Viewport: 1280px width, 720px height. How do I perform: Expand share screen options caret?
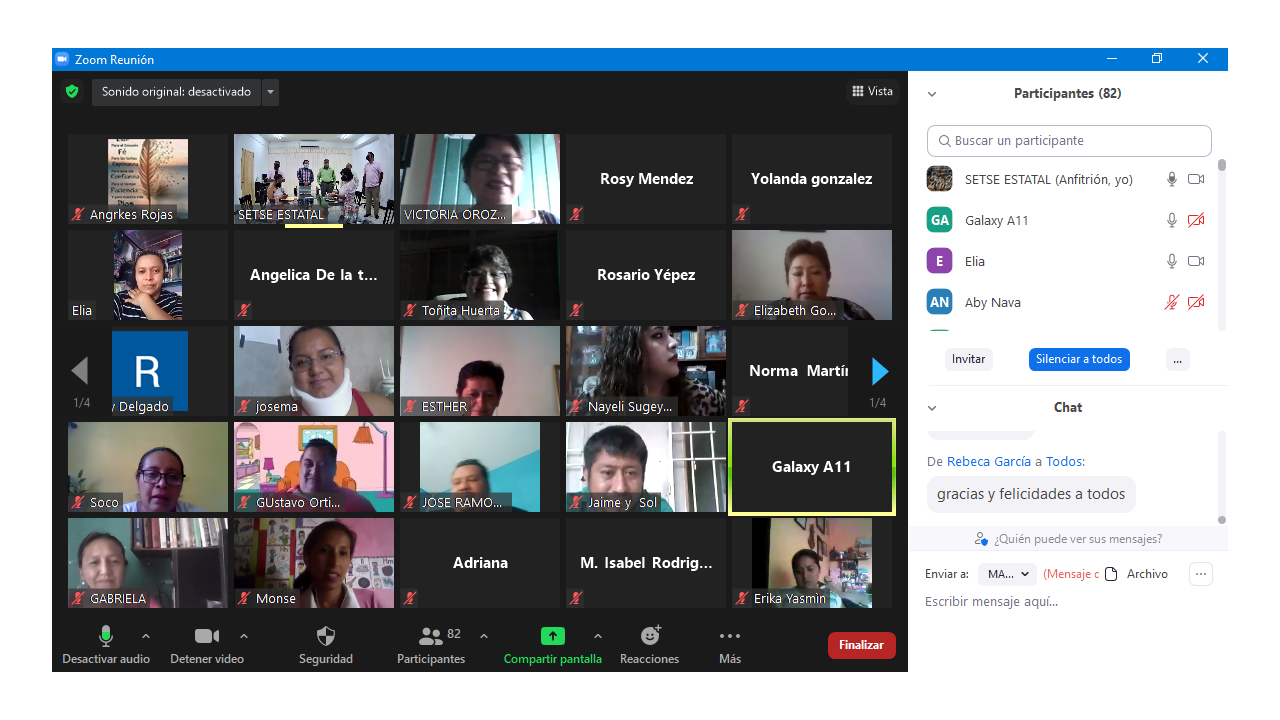598,636
